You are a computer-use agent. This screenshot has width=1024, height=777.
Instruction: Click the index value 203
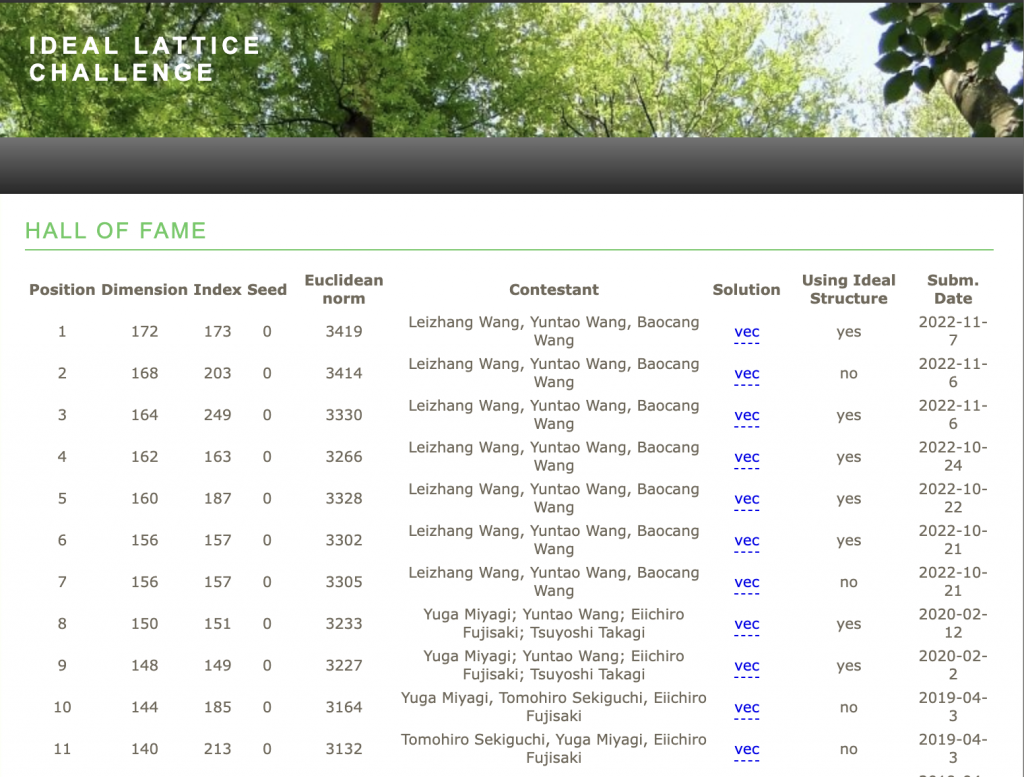point(217,373)
